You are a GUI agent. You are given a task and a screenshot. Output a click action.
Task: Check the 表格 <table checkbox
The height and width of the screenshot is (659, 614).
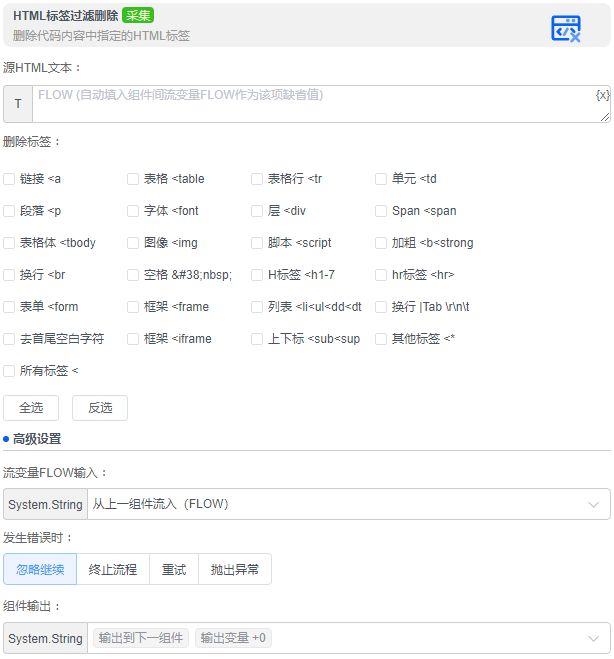pos(133,179)
